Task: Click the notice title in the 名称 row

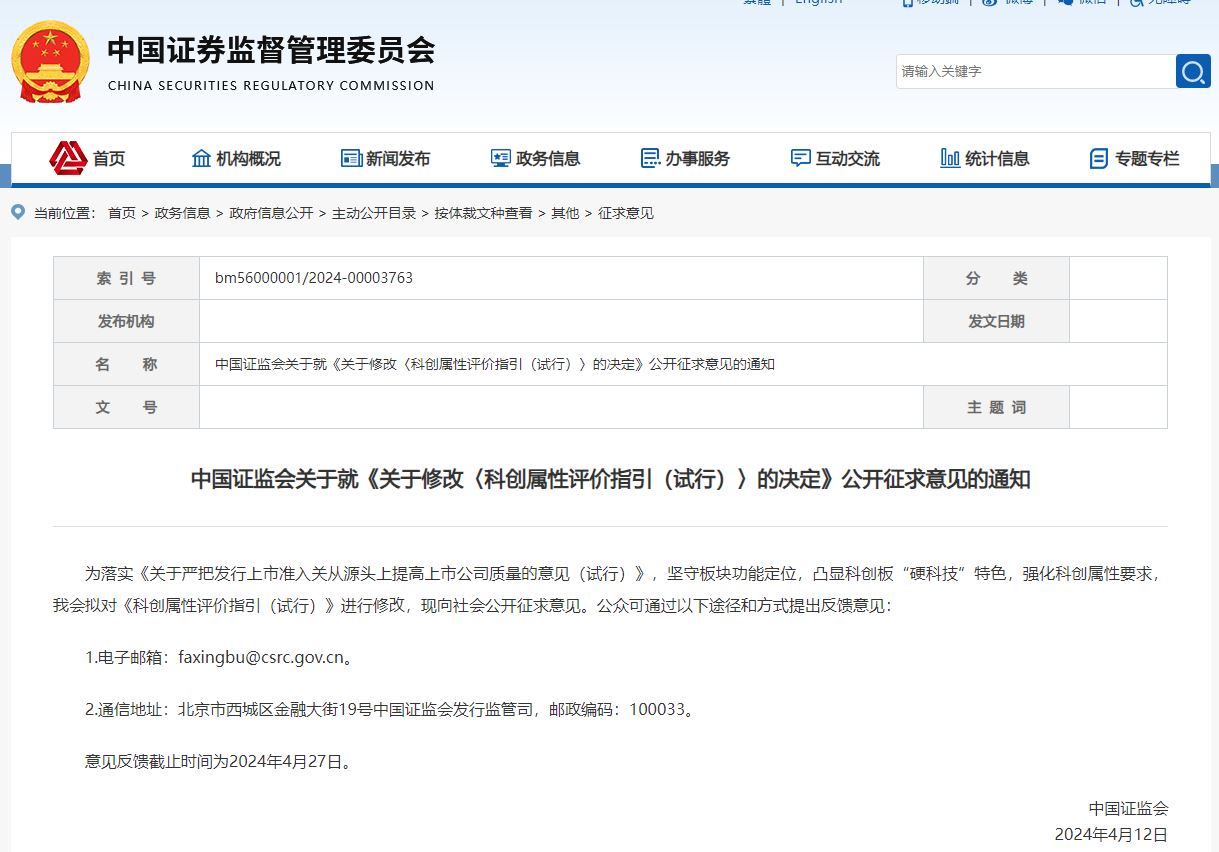Action: pyautogui.click(x=495, y=364)
